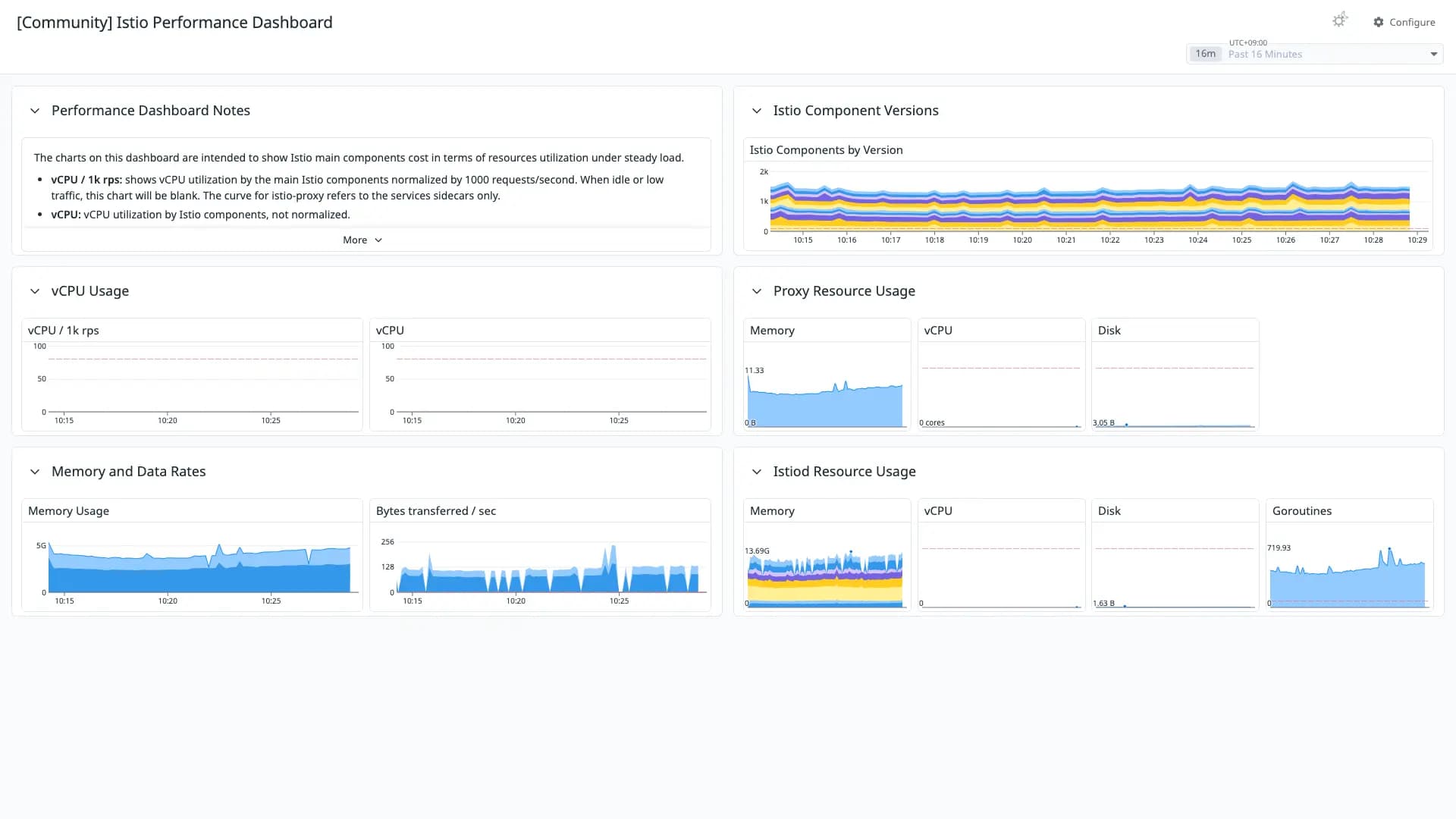Click the 10:15 tick on versions chart
Viewport: 1456px width, 819px height.
802,240
